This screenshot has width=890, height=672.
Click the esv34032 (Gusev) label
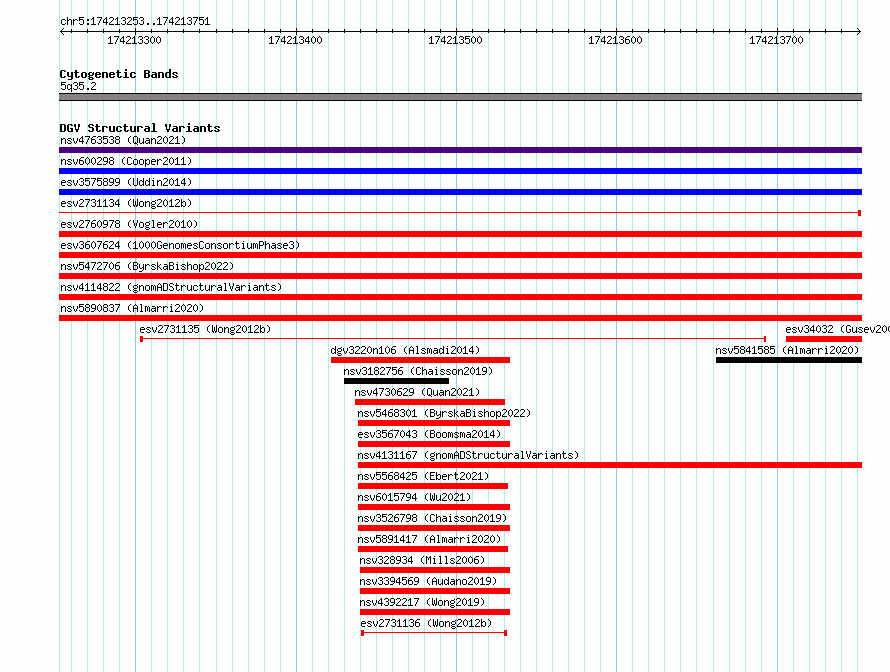[837, 329]
